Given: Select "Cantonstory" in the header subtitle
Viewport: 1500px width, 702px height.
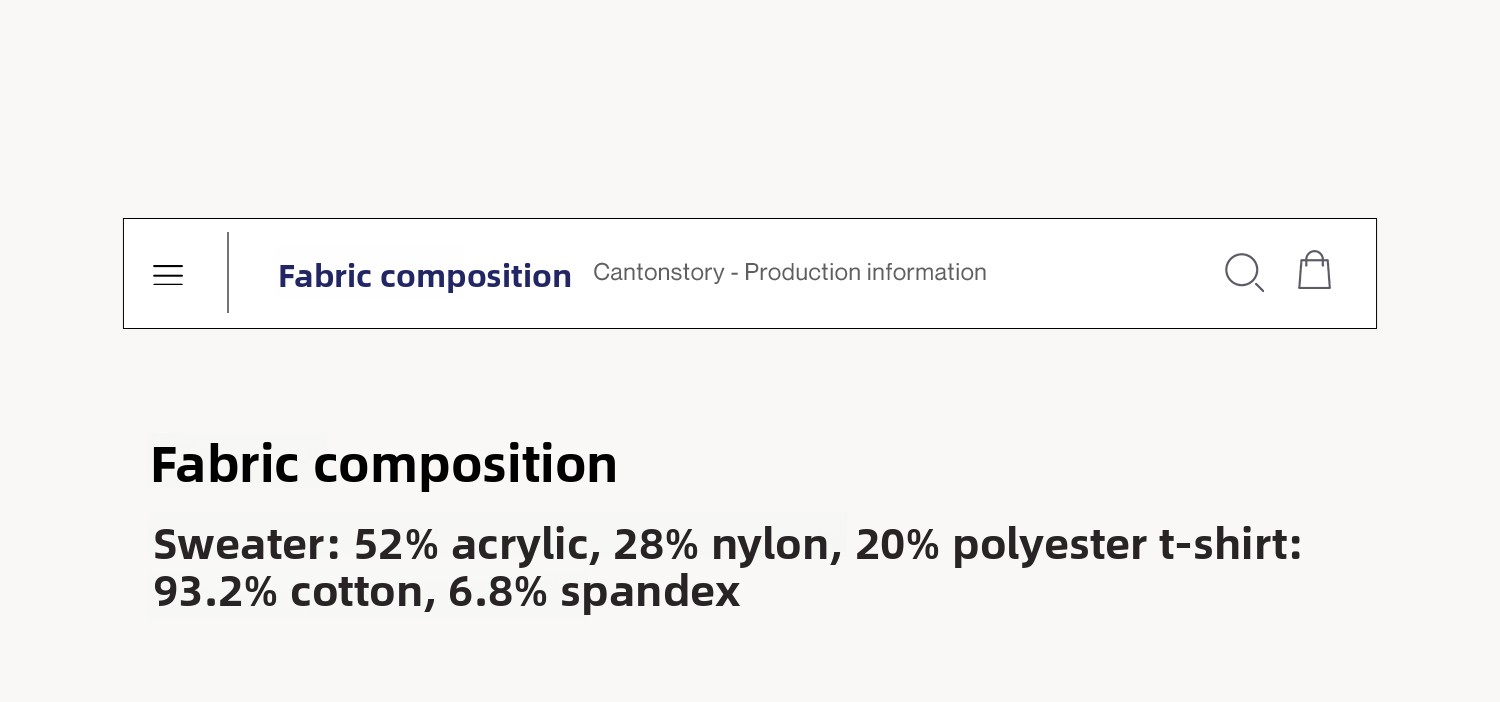Looking at the screenshot, I should point(658,272).
